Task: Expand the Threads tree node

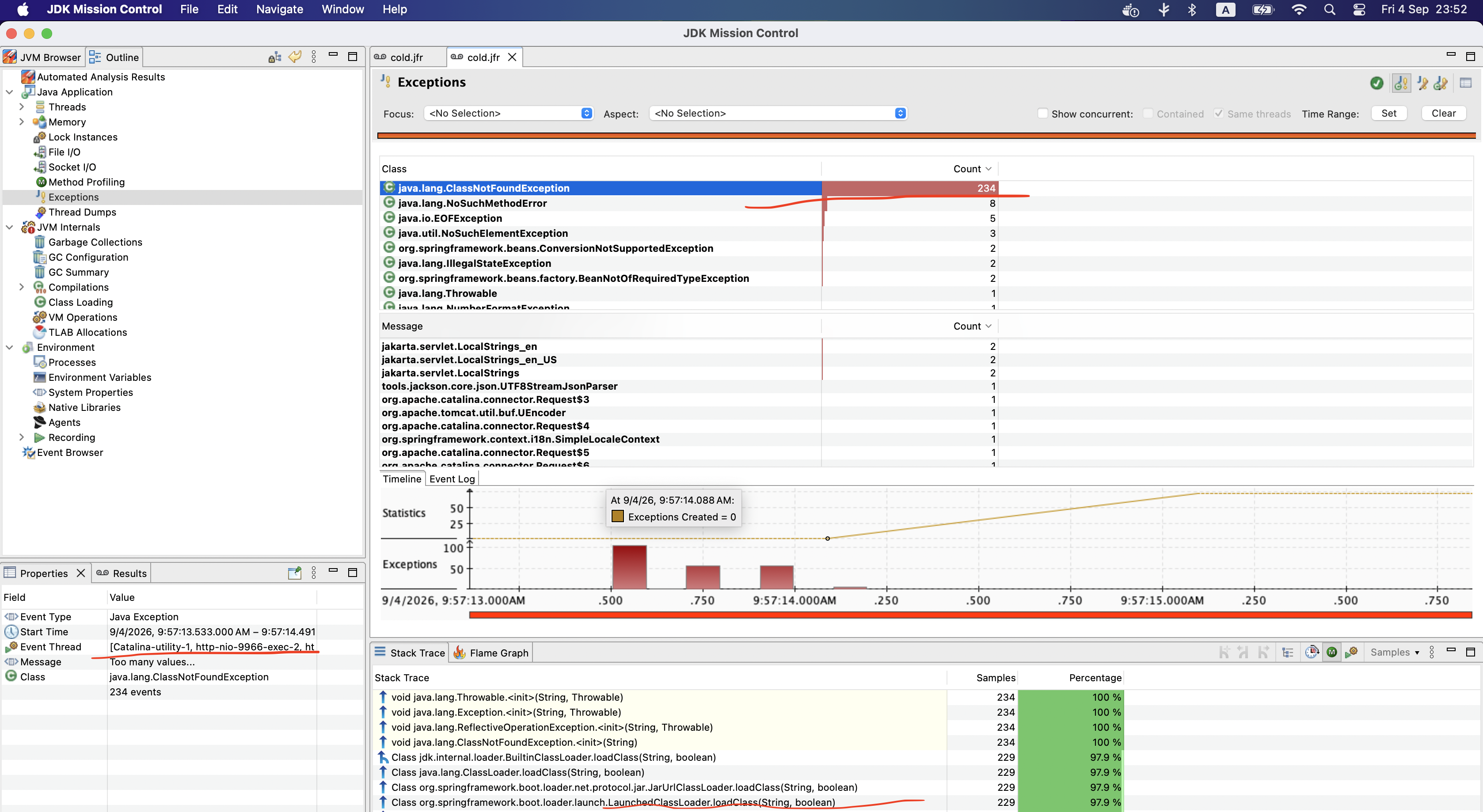Action: coord(22,107)
